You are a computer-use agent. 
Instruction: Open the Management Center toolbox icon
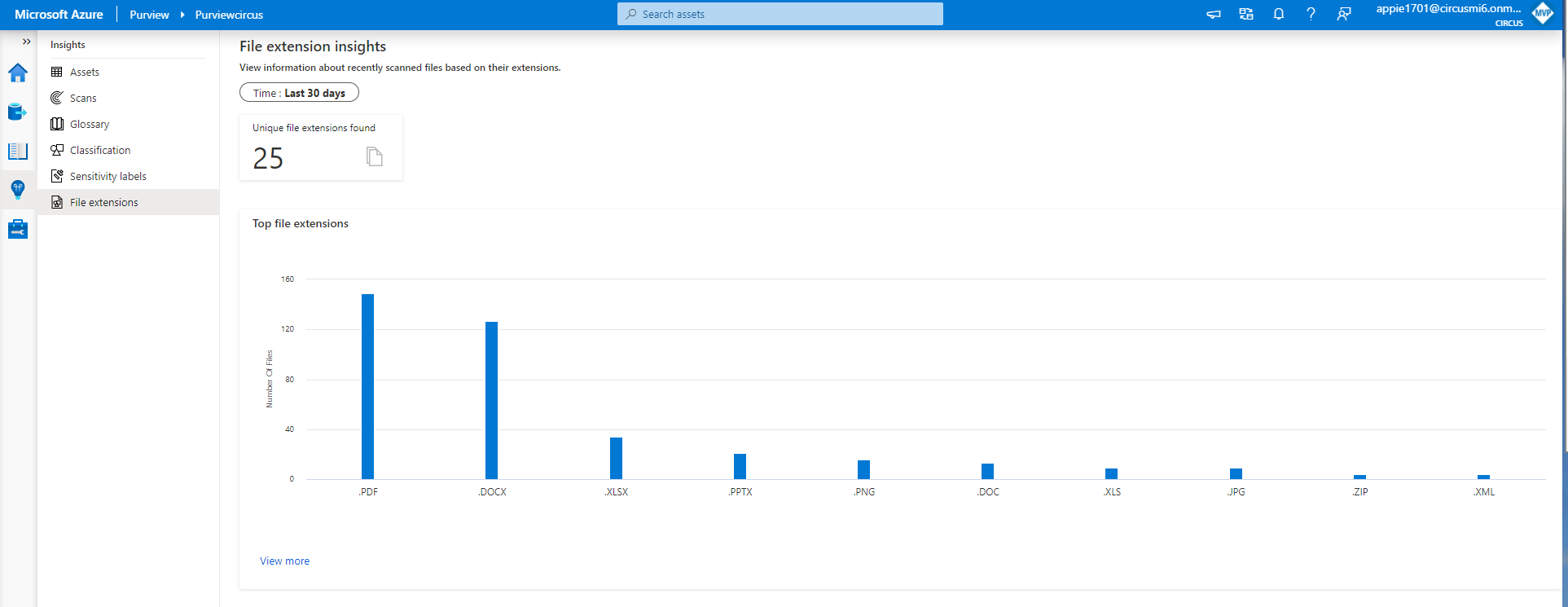point(18,230)
